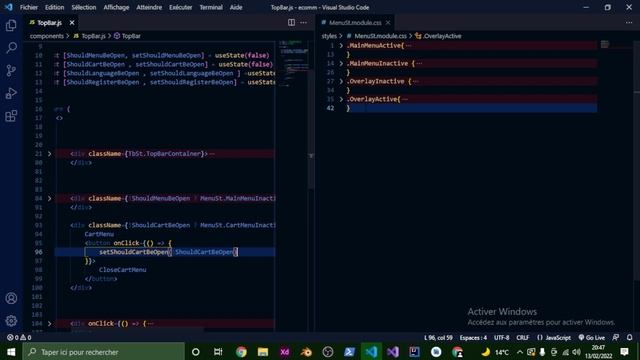
Task: Switch to the MenuSt.module.css tab
Action: (x=355, y=22)
